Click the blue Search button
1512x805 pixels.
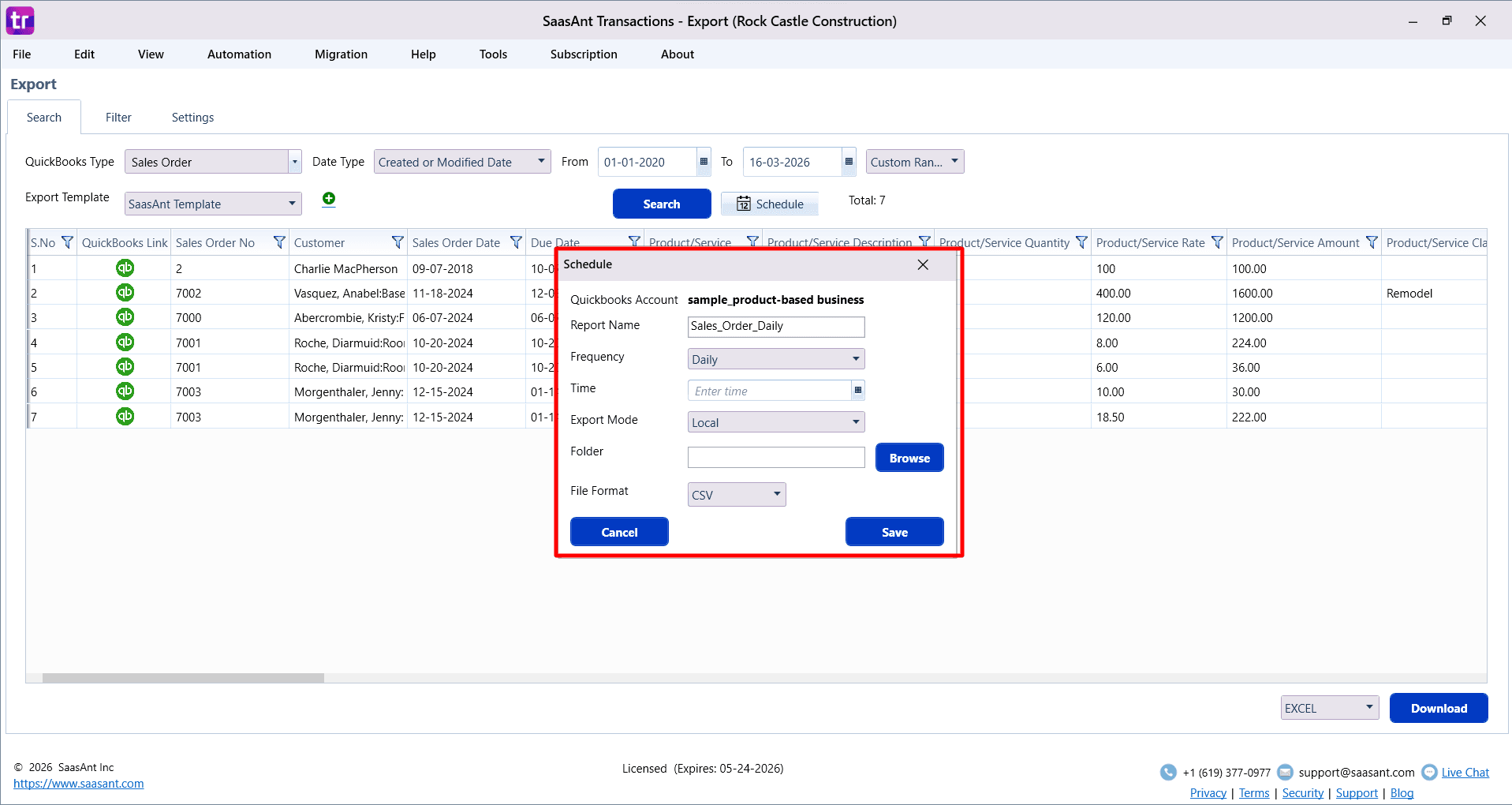click(x=662, y=204)
